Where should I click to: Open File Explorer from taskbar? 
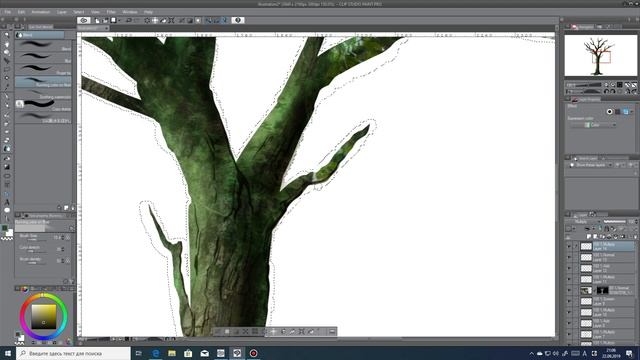(172, 353)
